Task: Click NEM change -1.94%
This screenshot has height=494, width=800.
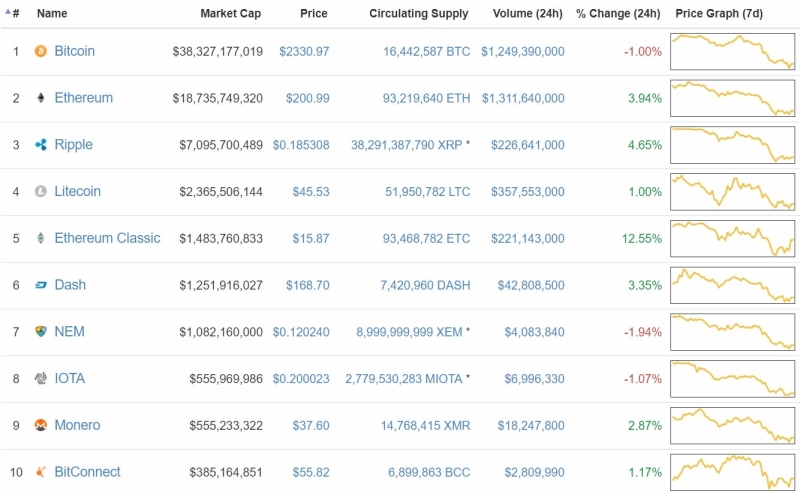Action: tap(643, 332)
